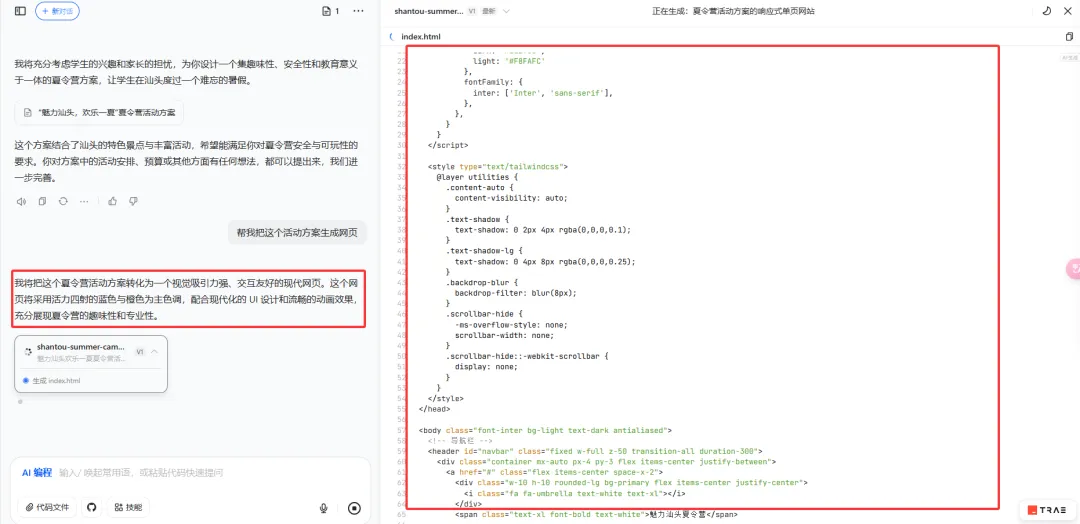Screen dimensions: 1080x524
Task: Click the 魅力汕头夏令营 span code line
Action: point(596,514)
